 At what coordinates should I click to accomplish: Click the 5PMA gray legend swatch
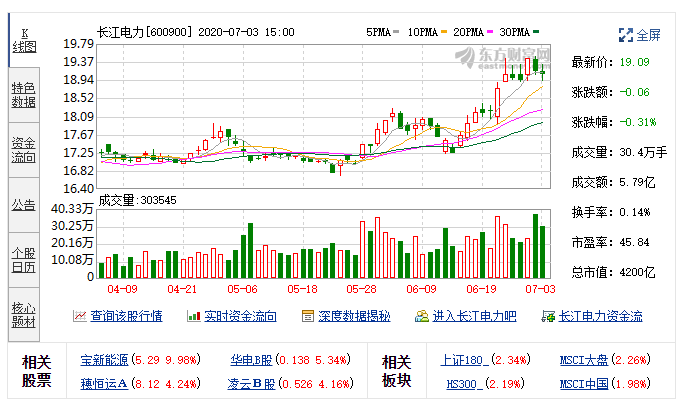click(396, 32)
